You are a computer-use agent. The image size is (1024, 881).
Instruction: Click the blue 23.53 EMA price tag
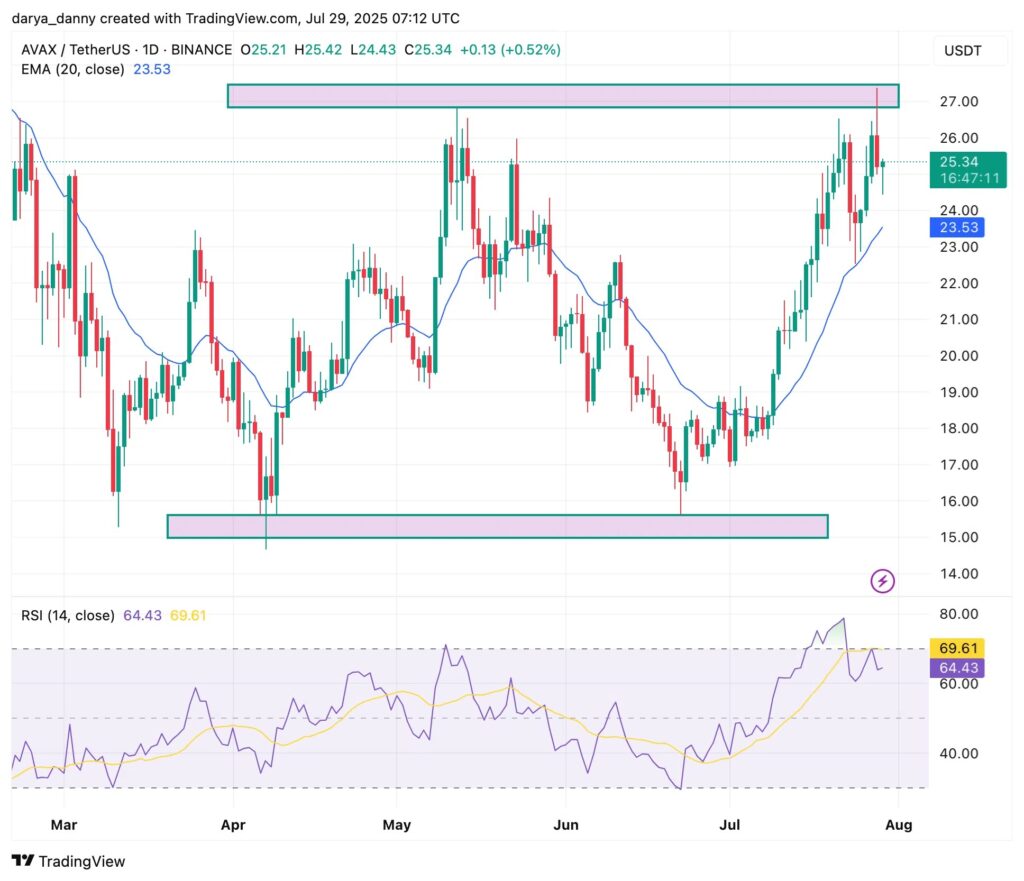(956, 228)
